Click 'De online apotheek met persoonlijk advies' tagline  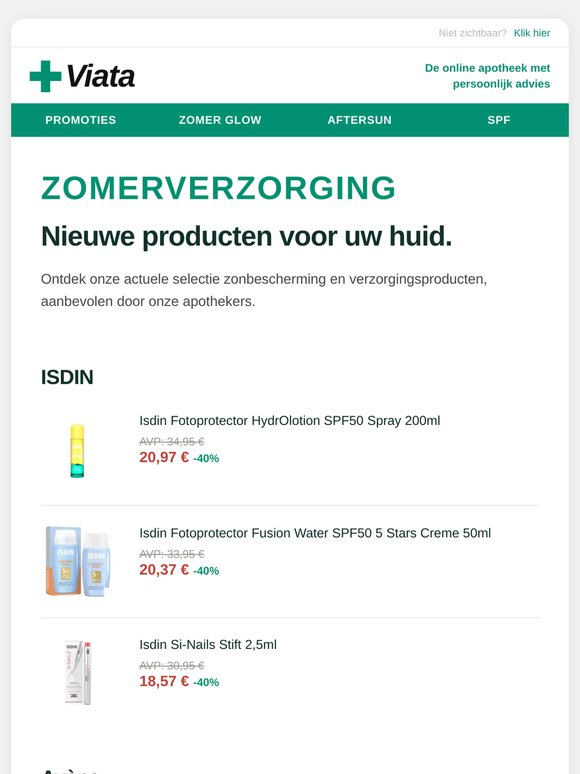[x=487, y=76]
